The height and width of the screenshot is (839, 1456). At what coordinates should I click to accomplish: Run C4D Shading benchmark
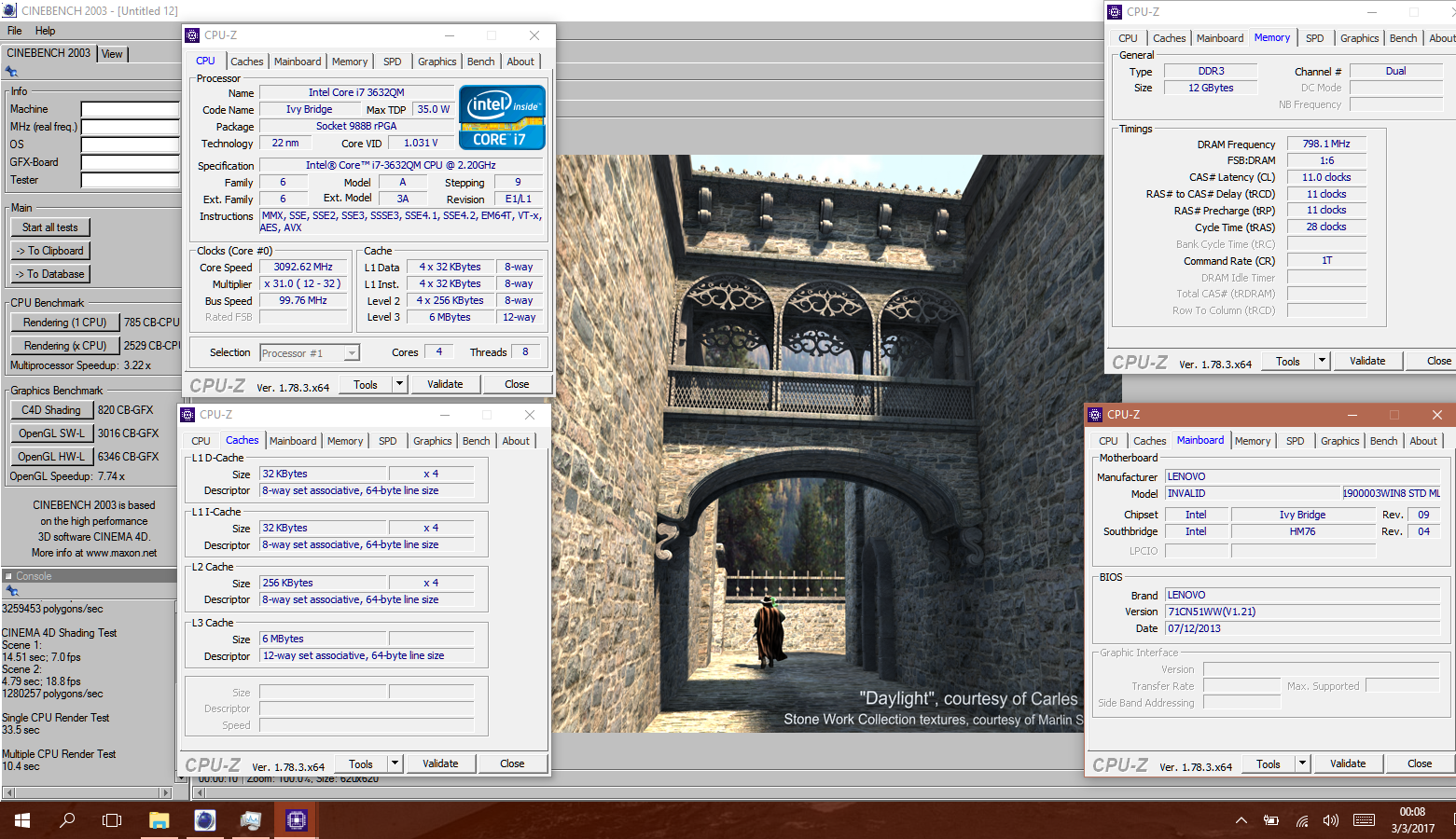(x=51, y=410)
